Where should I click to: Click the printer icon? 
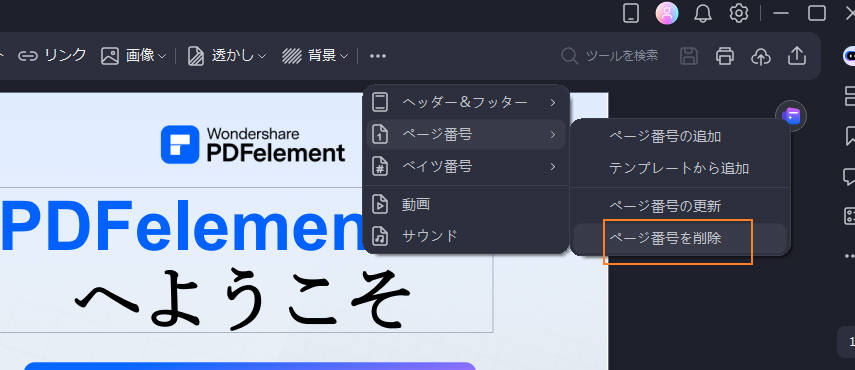pyautogui.click(x=725, y=56)
